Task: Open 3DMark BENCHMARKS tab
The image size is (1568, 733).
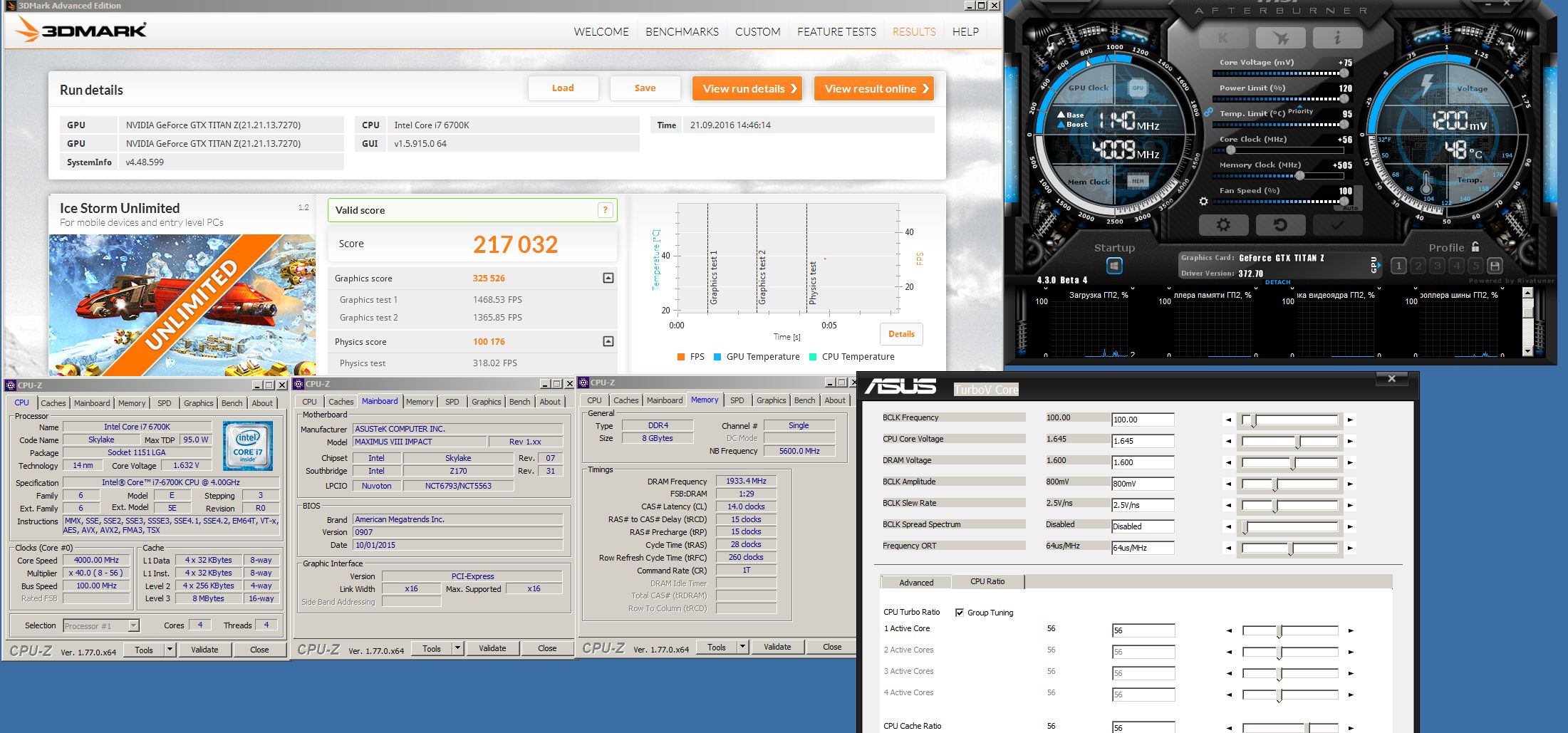Action: coord(682,31)
